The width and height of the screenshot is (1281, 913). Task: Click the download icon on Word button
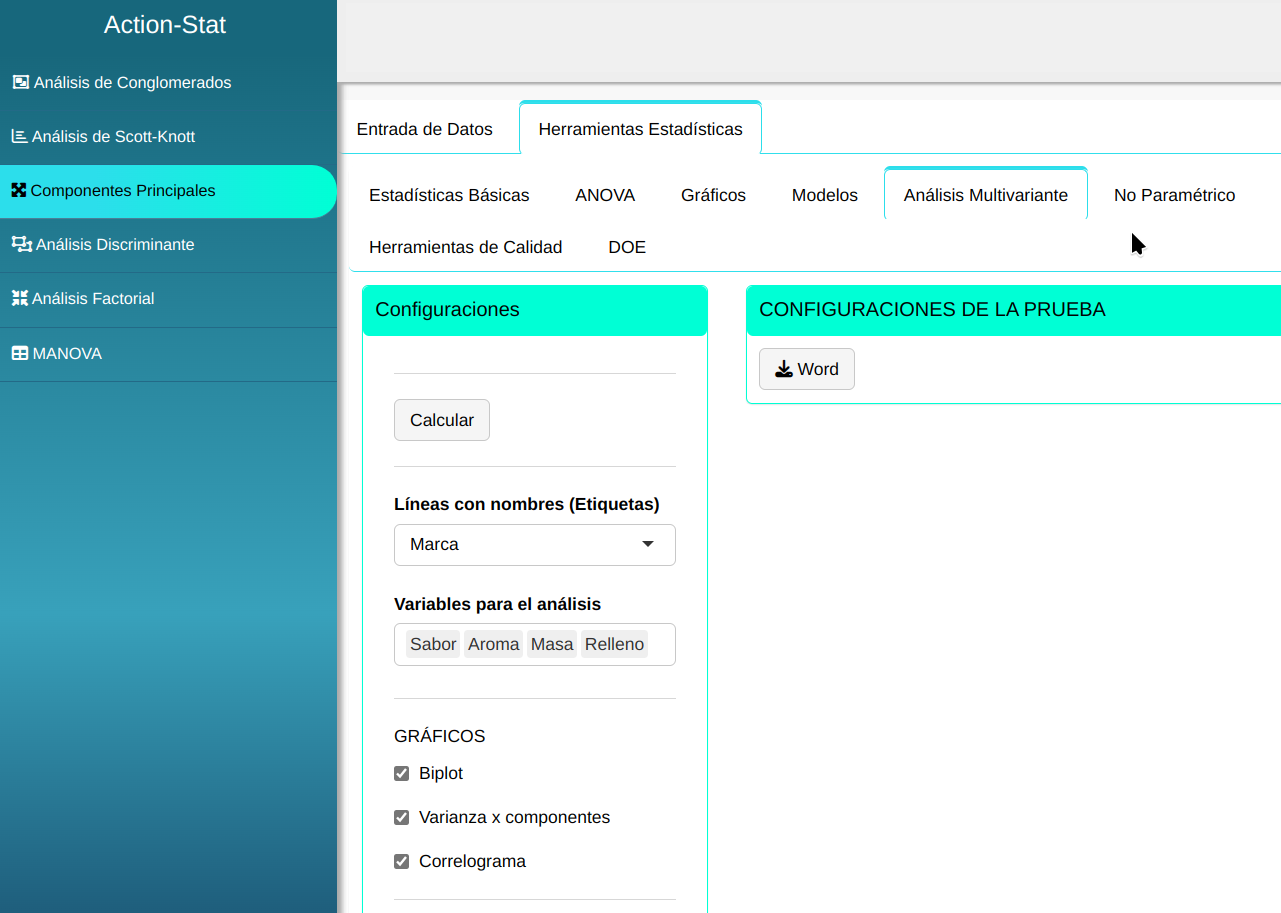coord(783,369)
